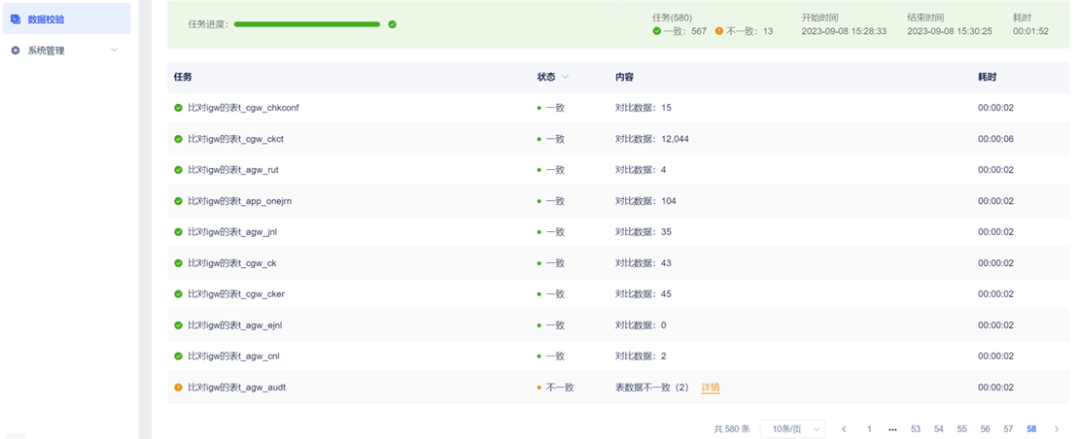Select task 比对igw的表t_agw_audt
The image size is (1080, 439).
[x=236, y=387]
